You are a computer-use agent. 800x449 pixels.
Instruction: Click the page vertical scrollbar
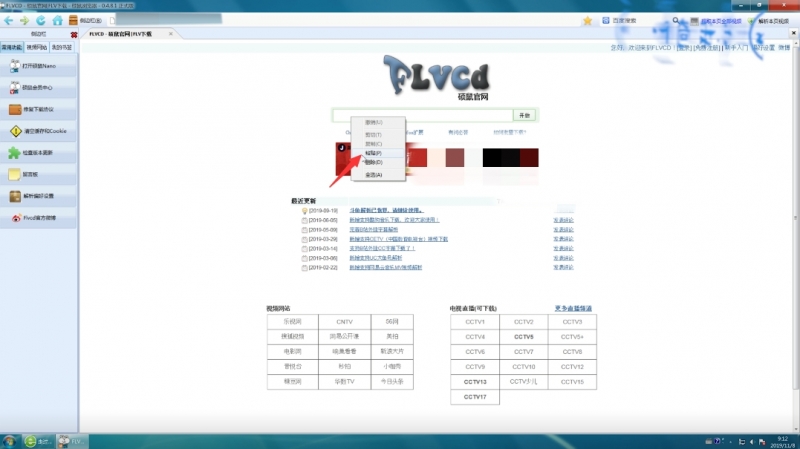pos(796,219)
